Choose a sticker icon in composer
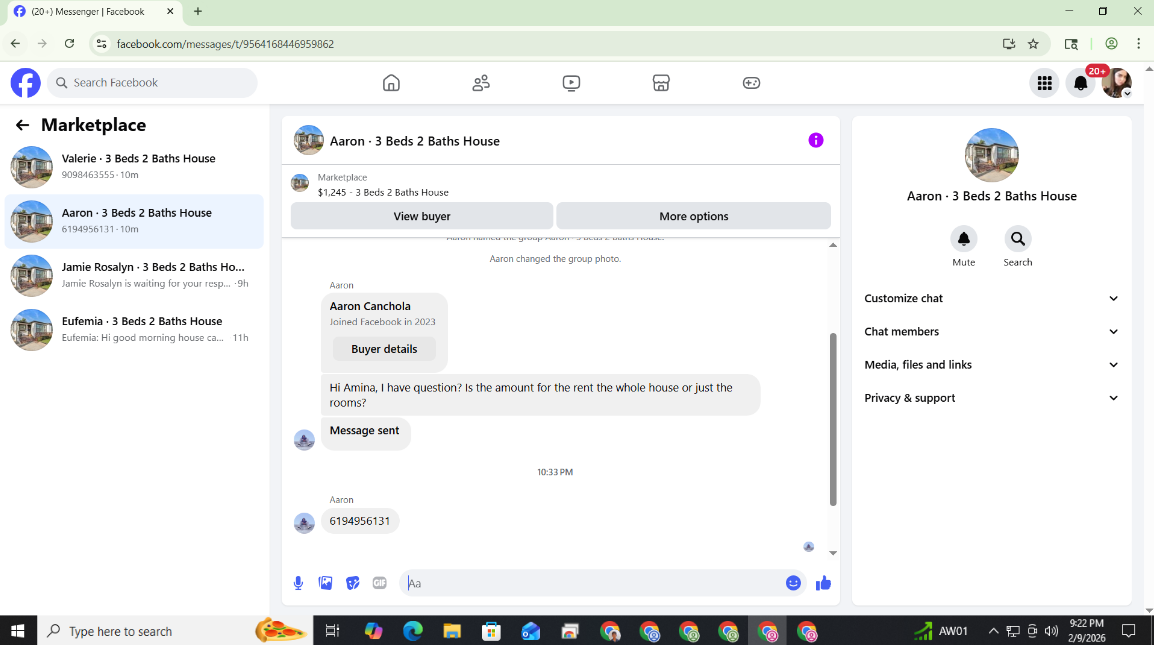The height and width of the screenshot is (645, 1154). click(x=353, y=583)
